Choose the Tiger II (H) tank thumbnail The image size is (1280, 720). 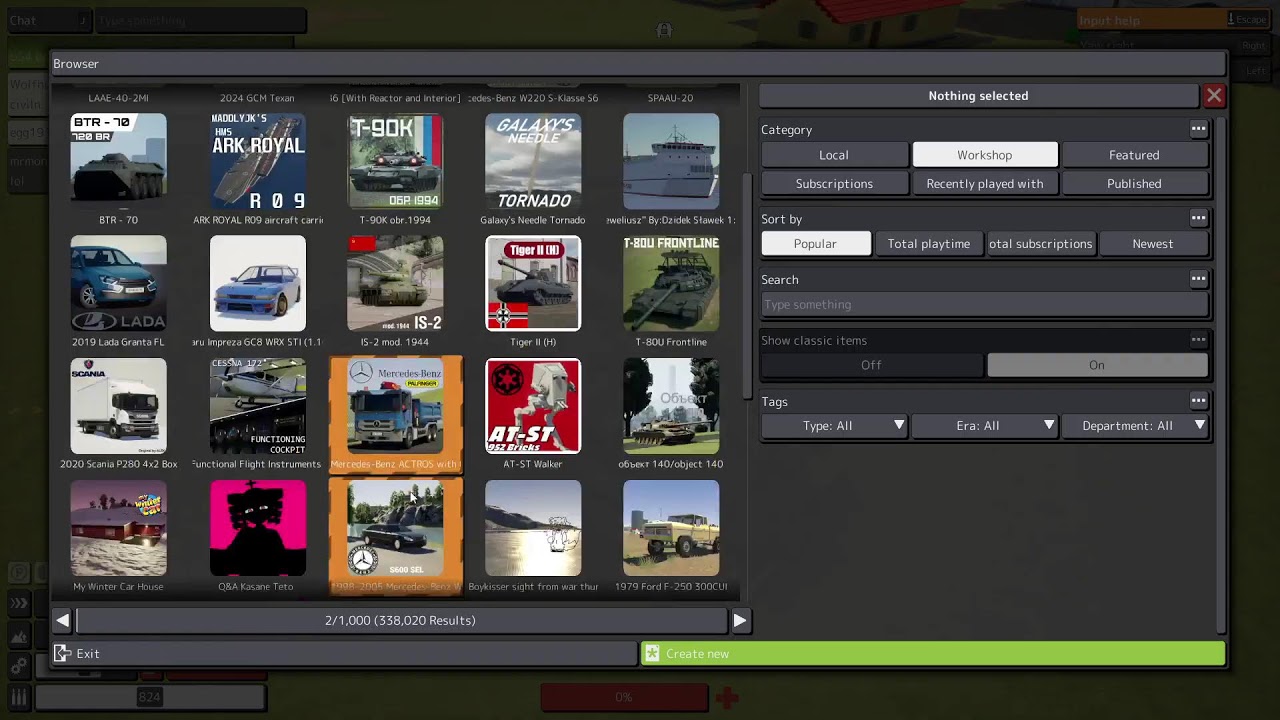(533, 283)
